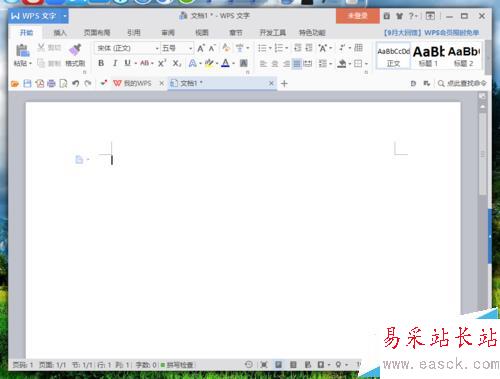Screen dimensions: 500x379
Task: Click the Paste clipboard icon
Action: [x=22, y=50]
